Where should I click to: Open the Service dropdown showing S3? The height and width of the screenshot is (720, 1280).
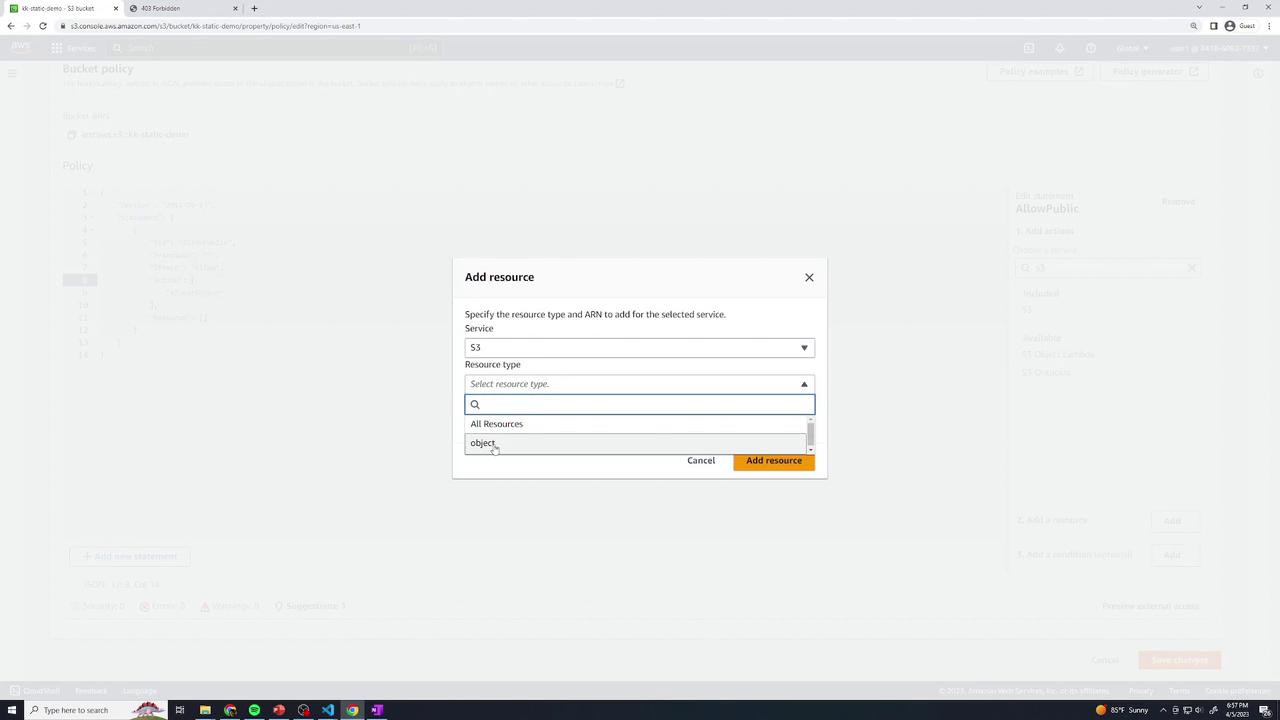click(640, 347)
